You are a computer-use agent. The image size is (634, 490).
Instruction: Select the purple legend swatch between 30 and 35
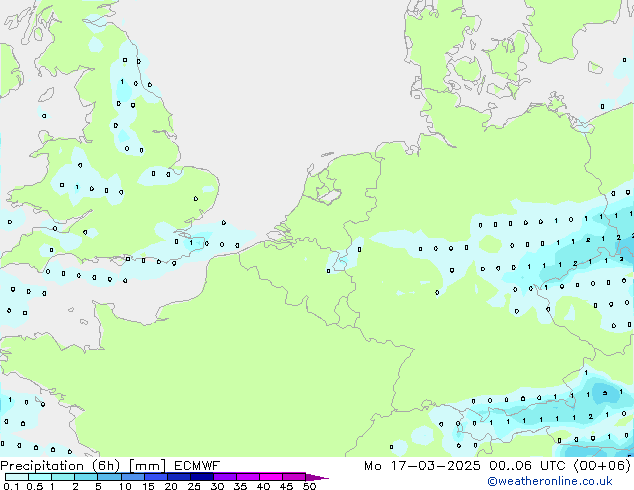225,477
